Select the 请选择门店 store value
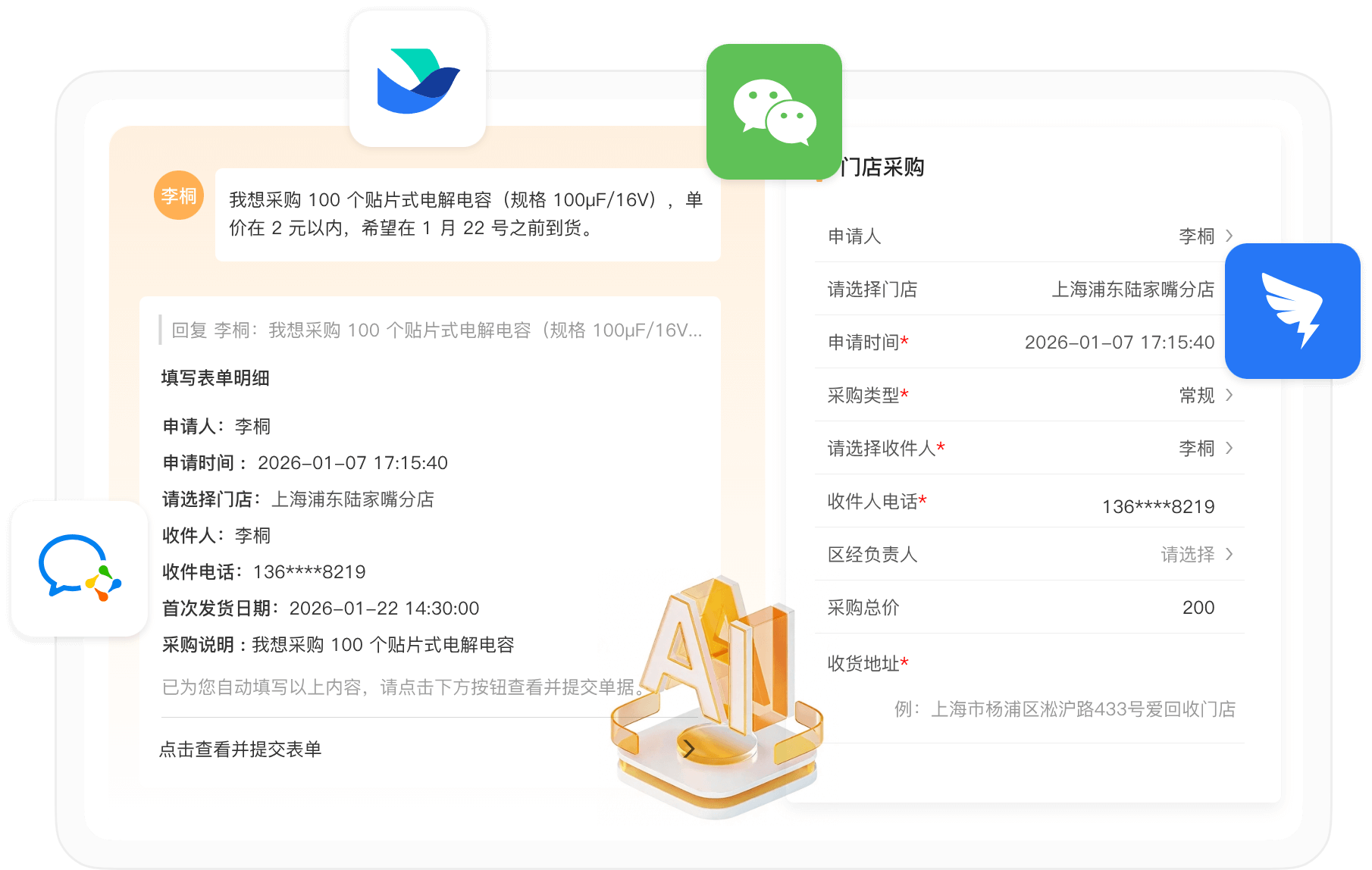1372x870 pixels. tap(1132, 289)
